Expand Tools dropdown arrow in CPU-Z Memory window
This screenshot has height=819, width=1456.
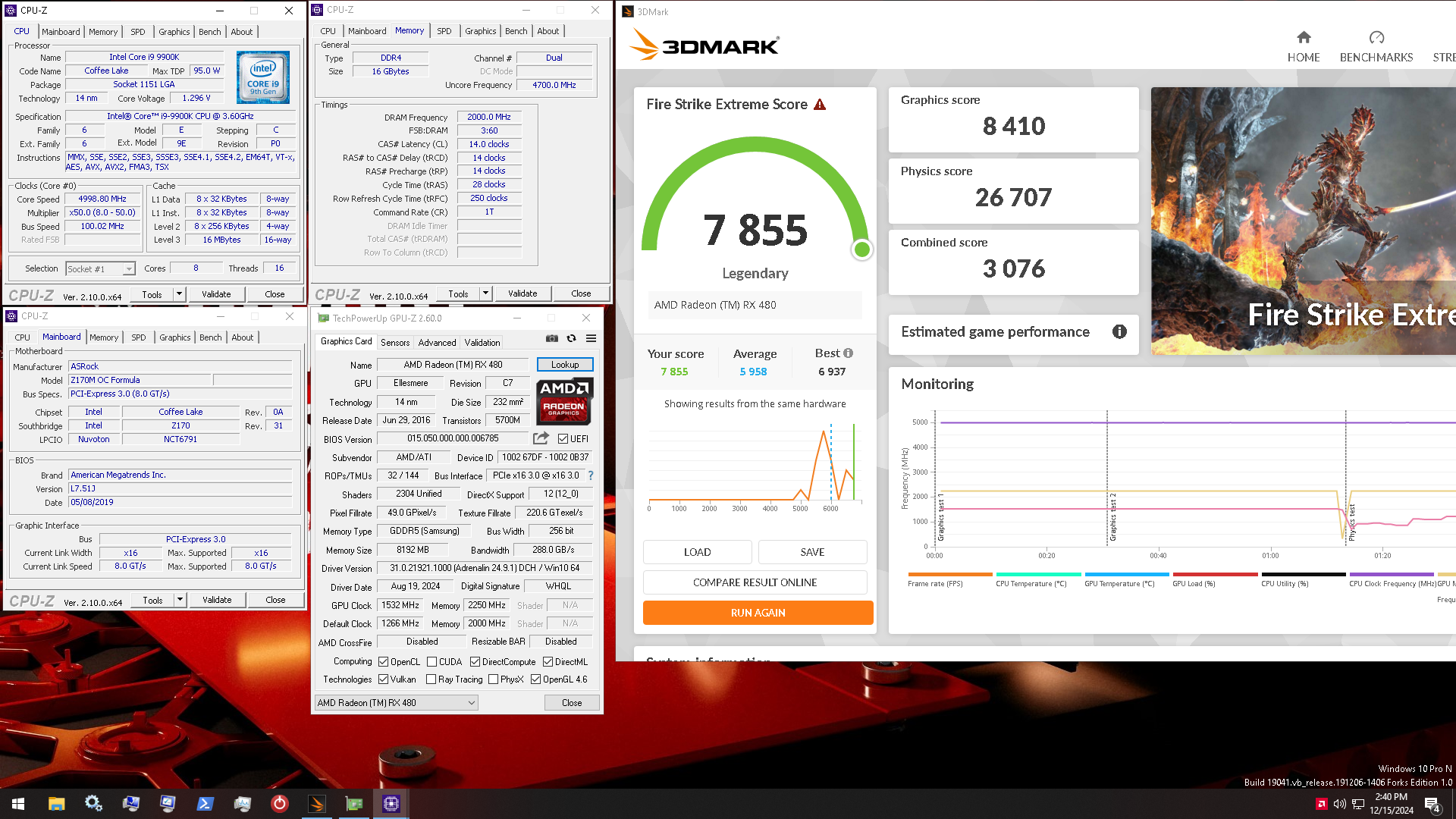[486, 293]
